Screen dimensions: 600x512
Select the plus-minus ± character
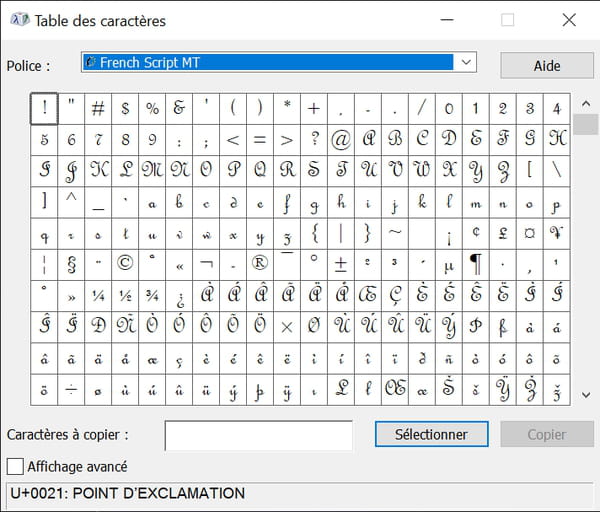[341, 265]
